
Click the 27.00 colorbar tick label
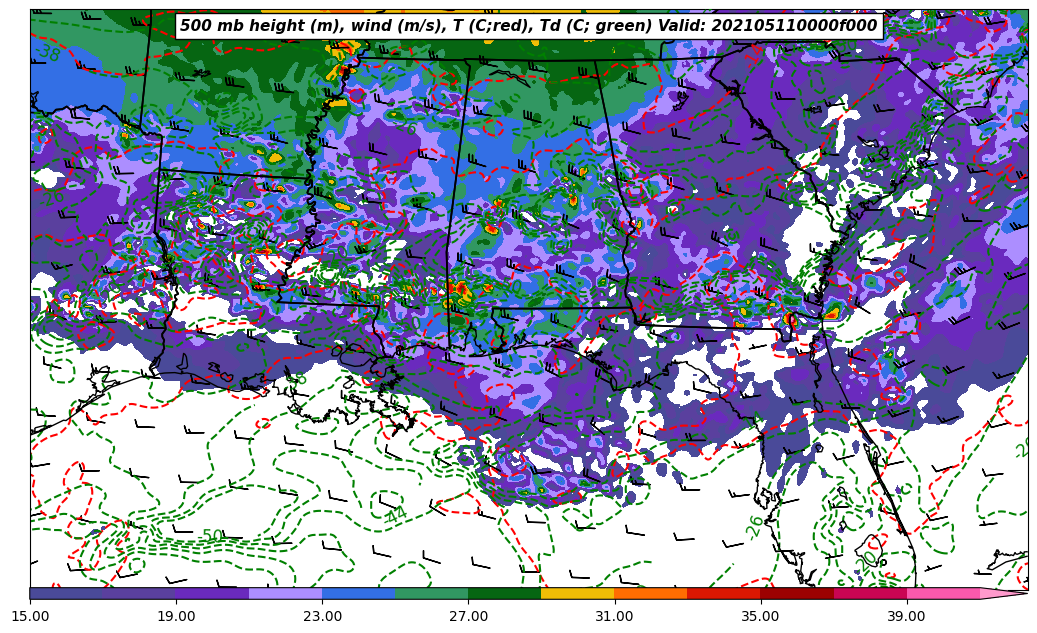[468, 616]
